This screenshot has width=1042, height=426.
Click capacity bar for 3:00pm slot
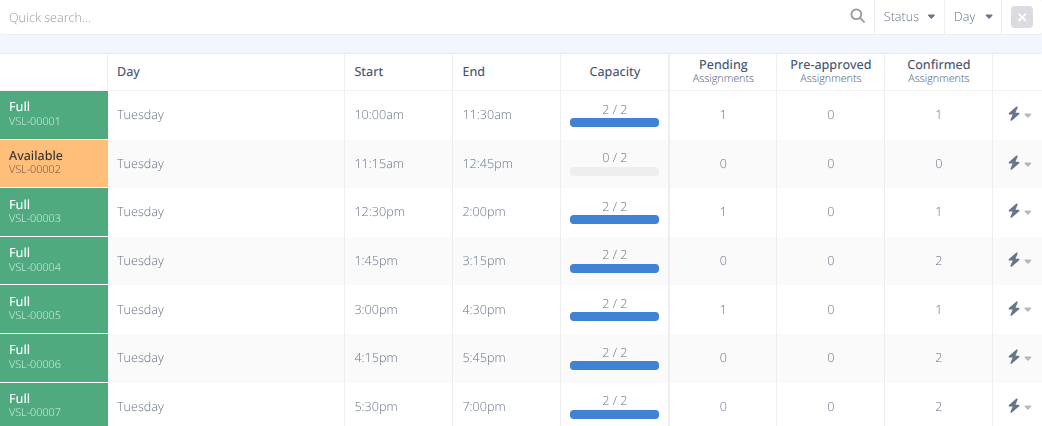click(614, 317)
